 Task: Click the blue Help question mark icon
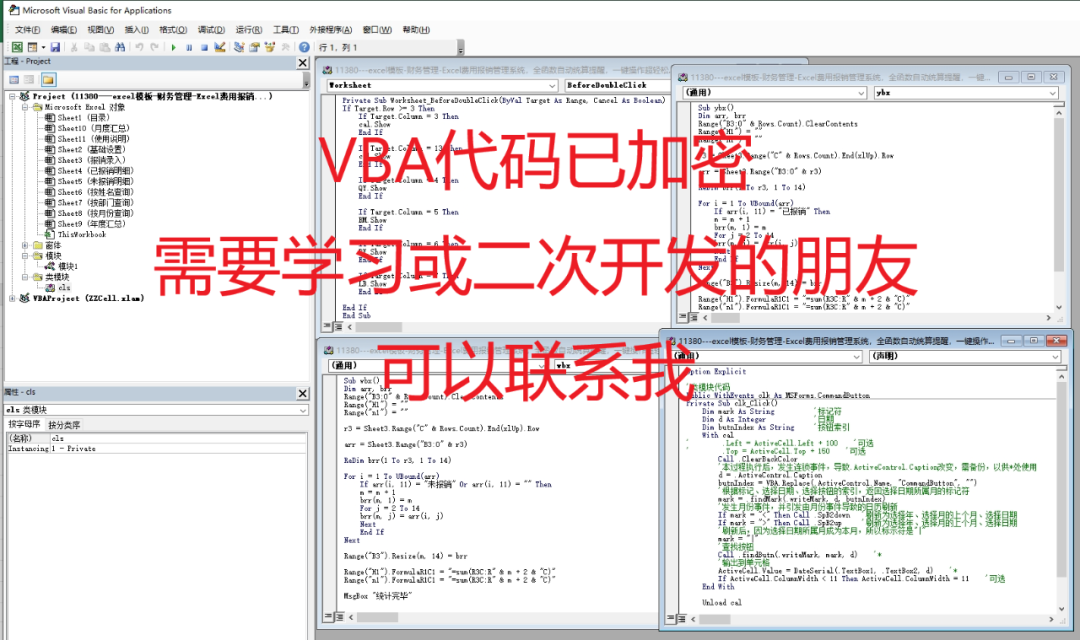pos(304,48)
